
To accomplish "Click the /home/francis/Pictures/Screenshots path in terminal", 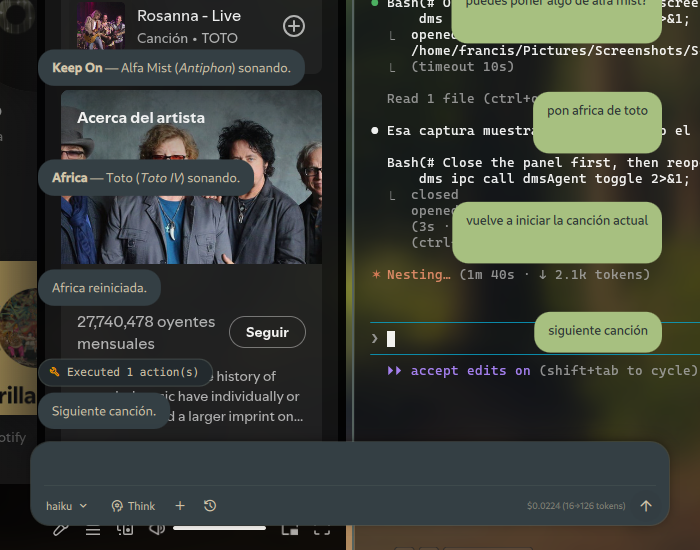I will coord(555,50).
